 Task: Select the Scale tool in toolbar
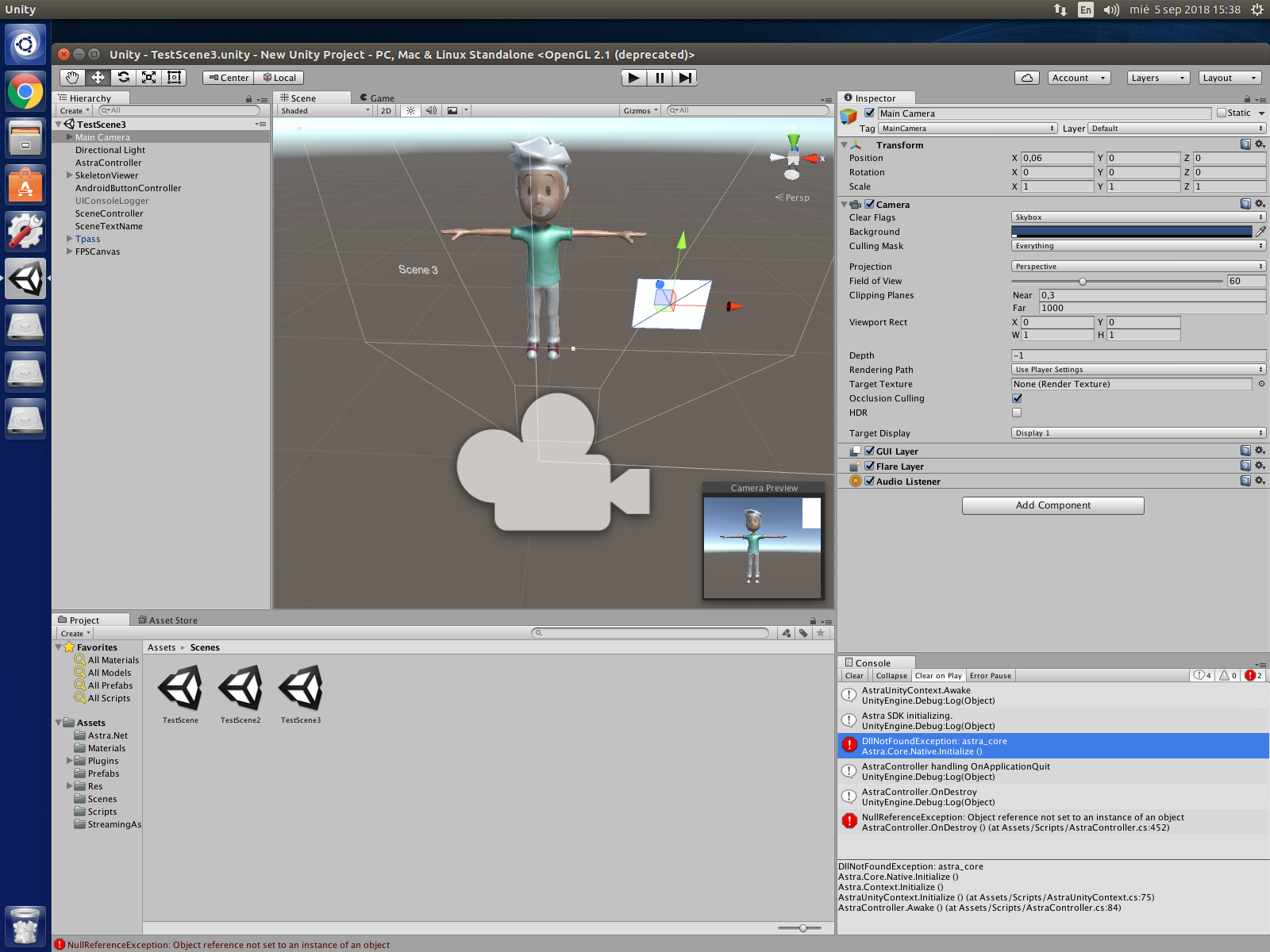click(148, 78)
